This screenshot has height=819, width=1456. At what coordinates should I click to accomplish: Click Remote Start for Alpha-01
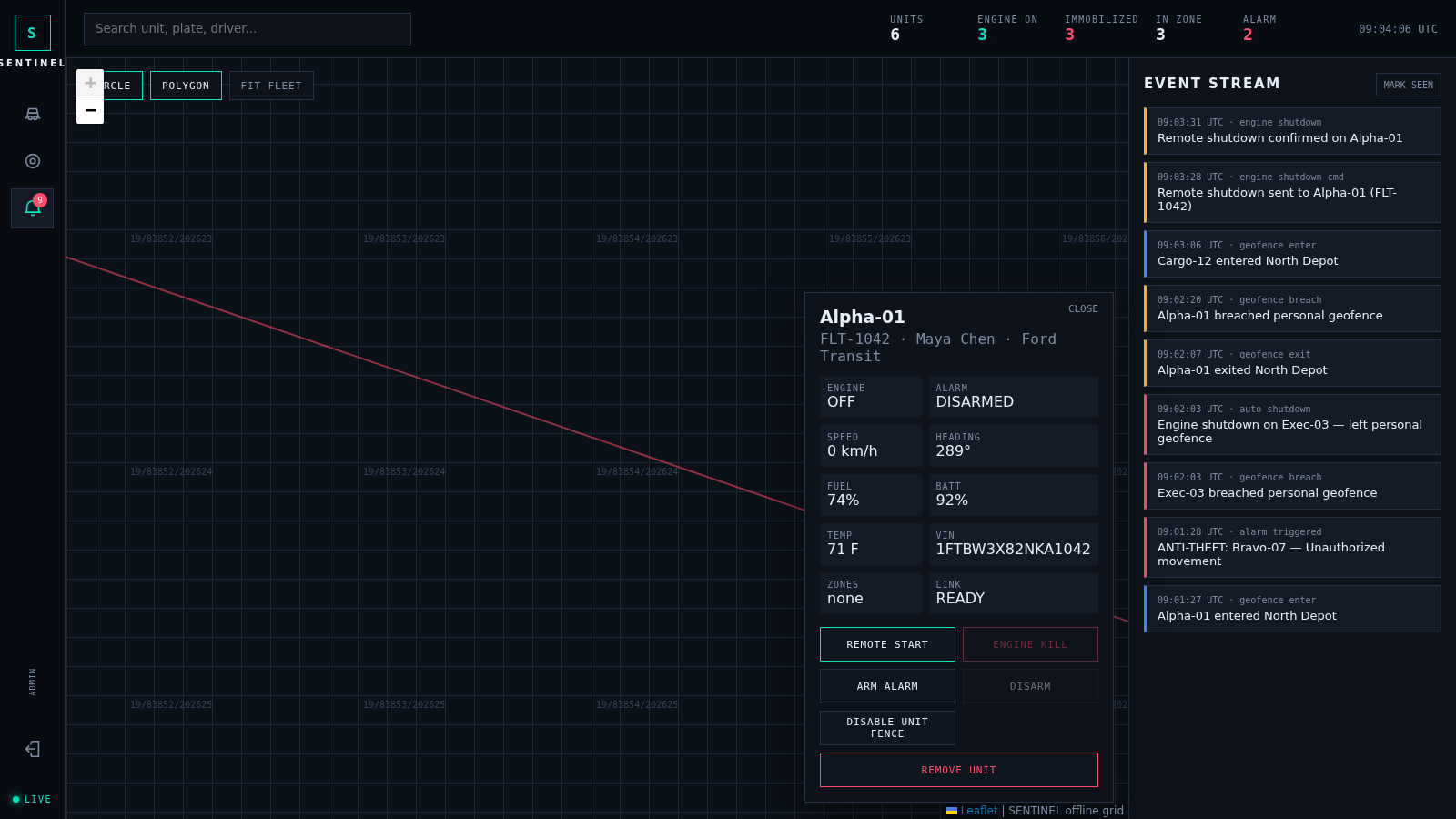pos(887,644)
